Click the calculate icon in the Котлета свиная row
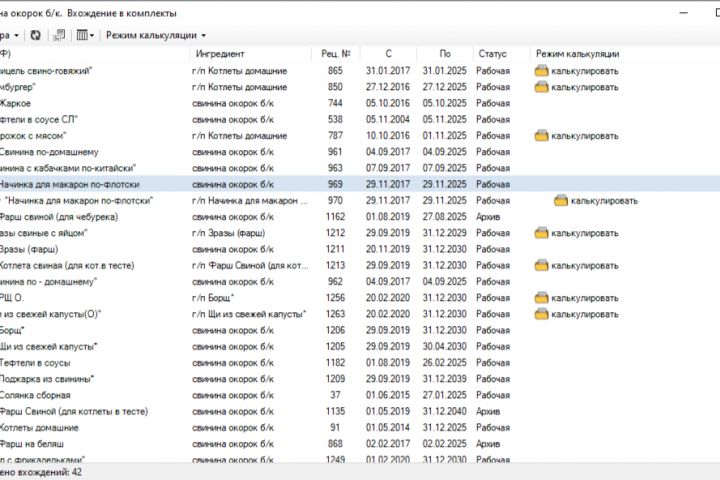The width and height of the screenshot is (720, 480). coord(541,265)
